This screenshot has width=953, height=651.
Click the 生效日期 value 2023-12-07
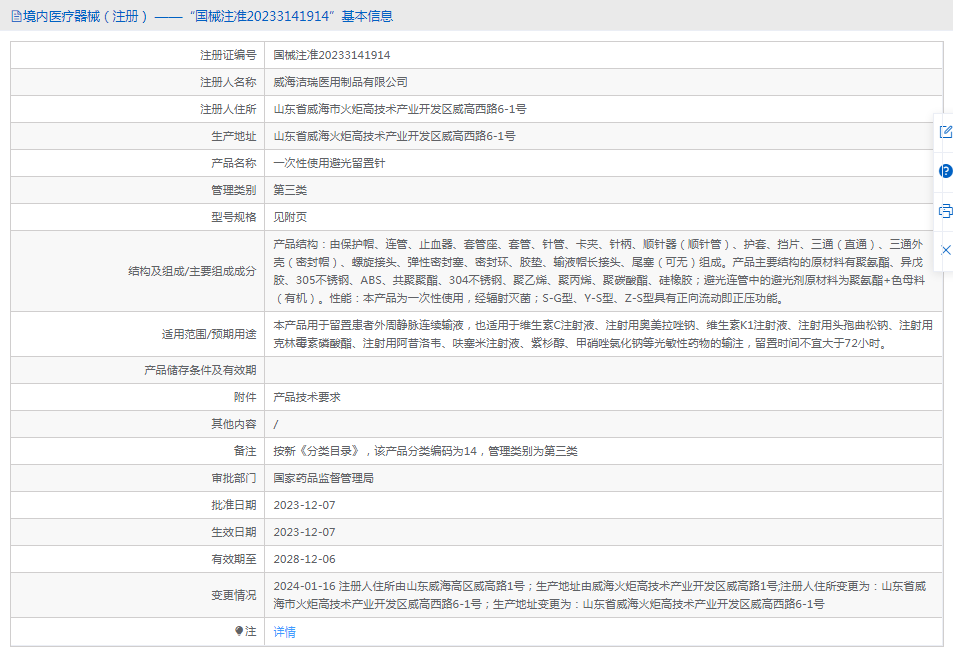tap(304, 532)
